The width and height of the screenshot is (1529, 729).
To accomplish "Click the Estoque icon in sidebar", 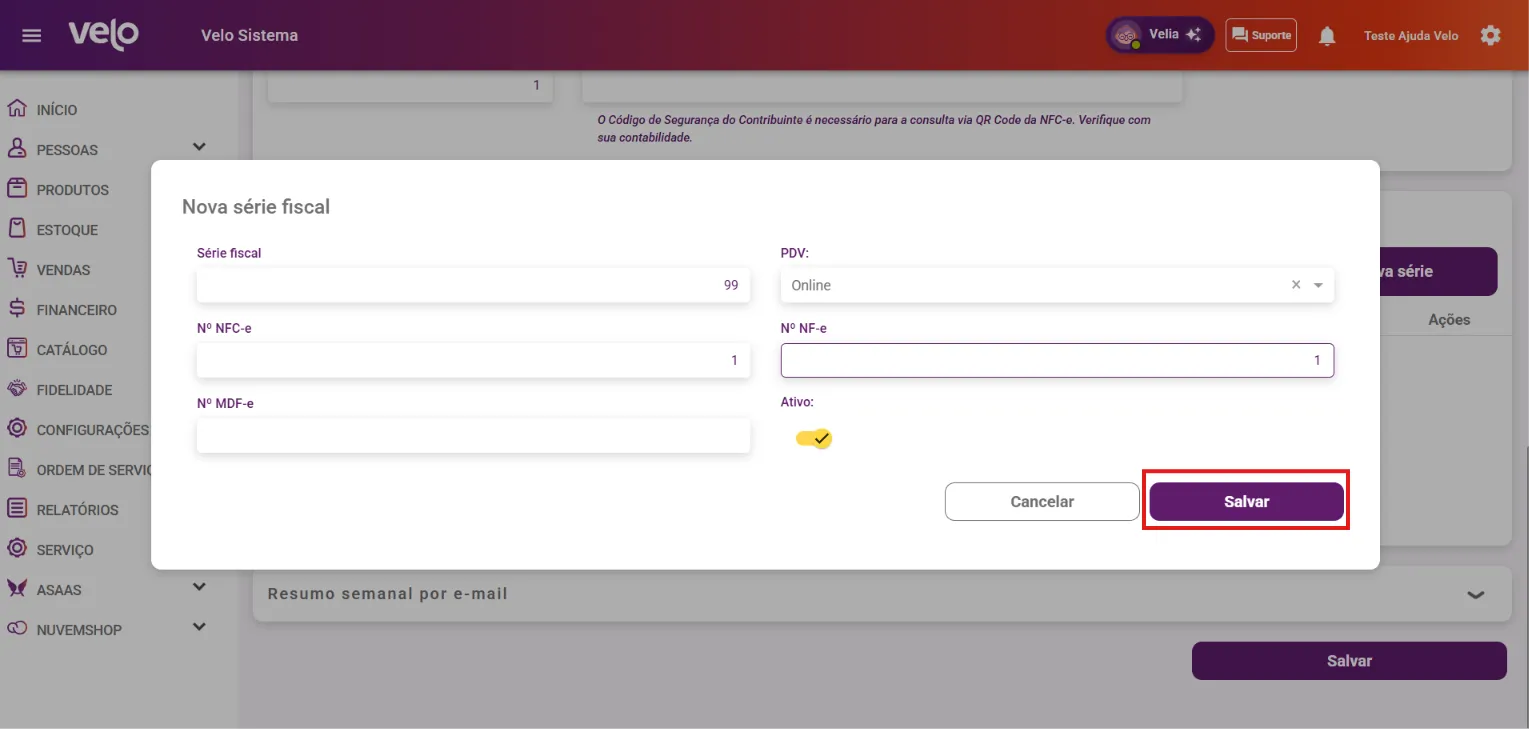I will (16, 229).
